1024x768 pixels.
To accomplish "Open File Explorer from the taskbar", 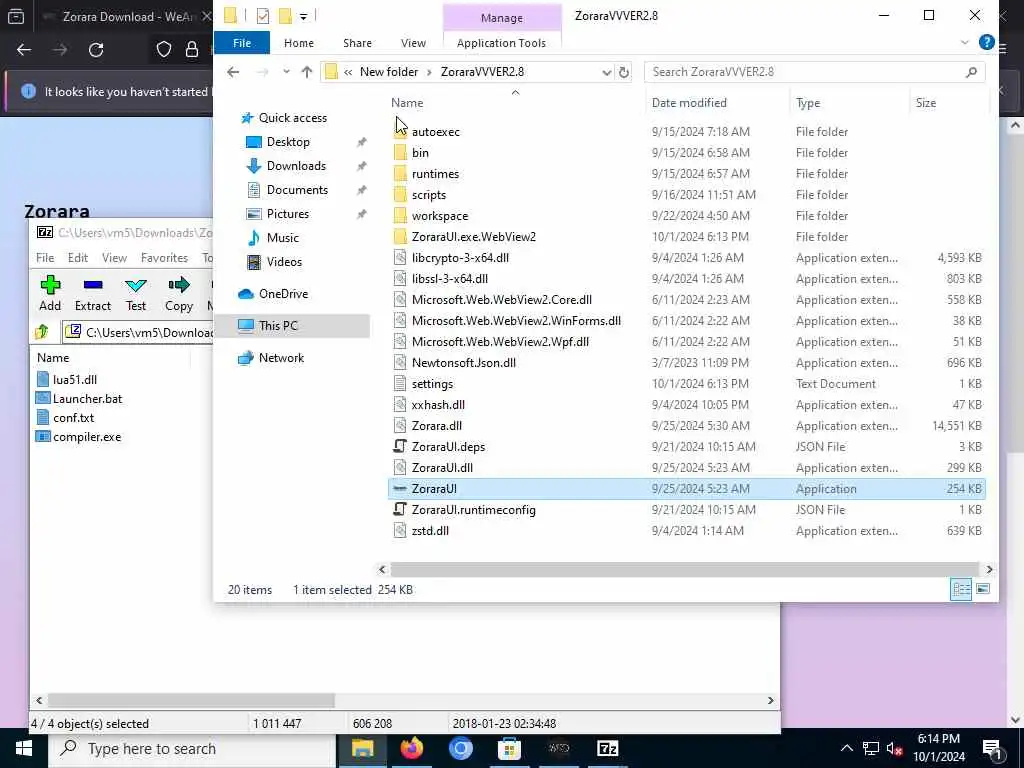I will pos(362,748).
